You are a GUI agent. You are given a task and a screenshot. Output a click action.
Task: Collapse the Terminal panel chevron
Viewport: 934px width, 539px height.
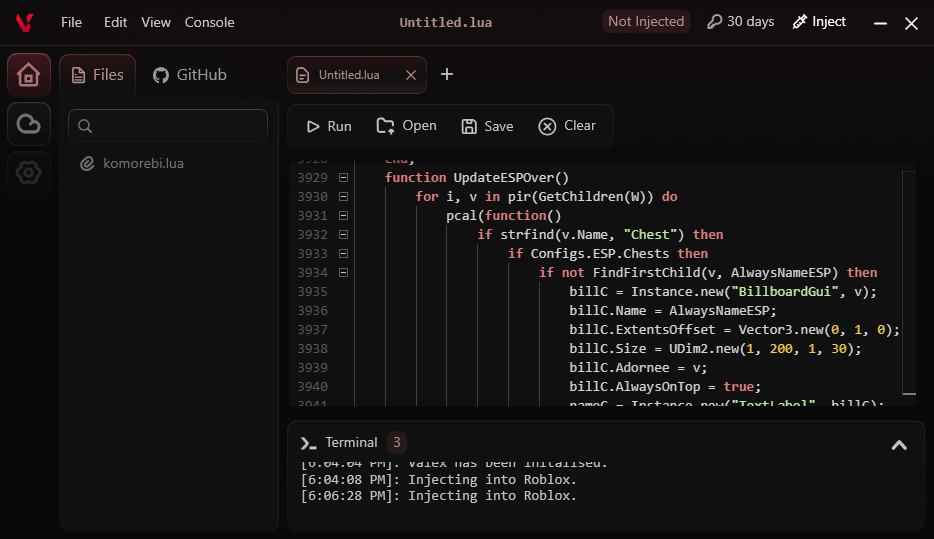click(x=899, y=445)
